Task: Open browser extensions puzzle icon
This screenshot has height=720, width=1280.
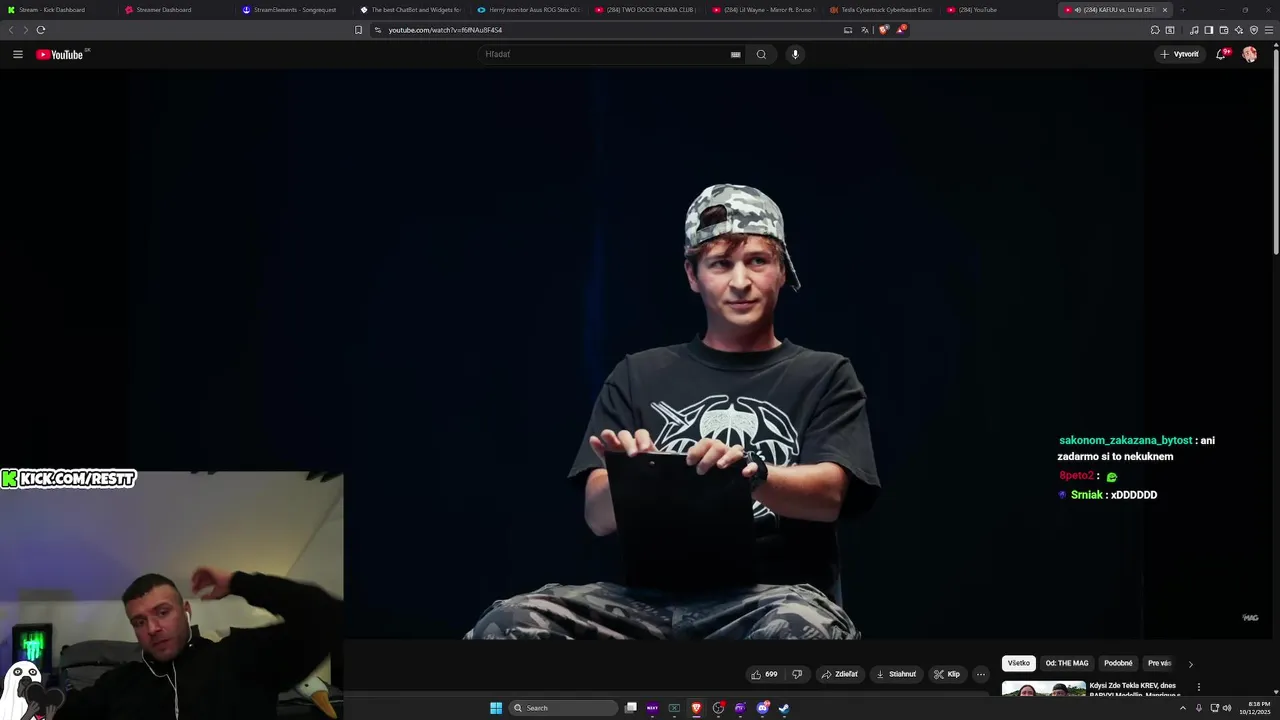Action: point(1155,30)
